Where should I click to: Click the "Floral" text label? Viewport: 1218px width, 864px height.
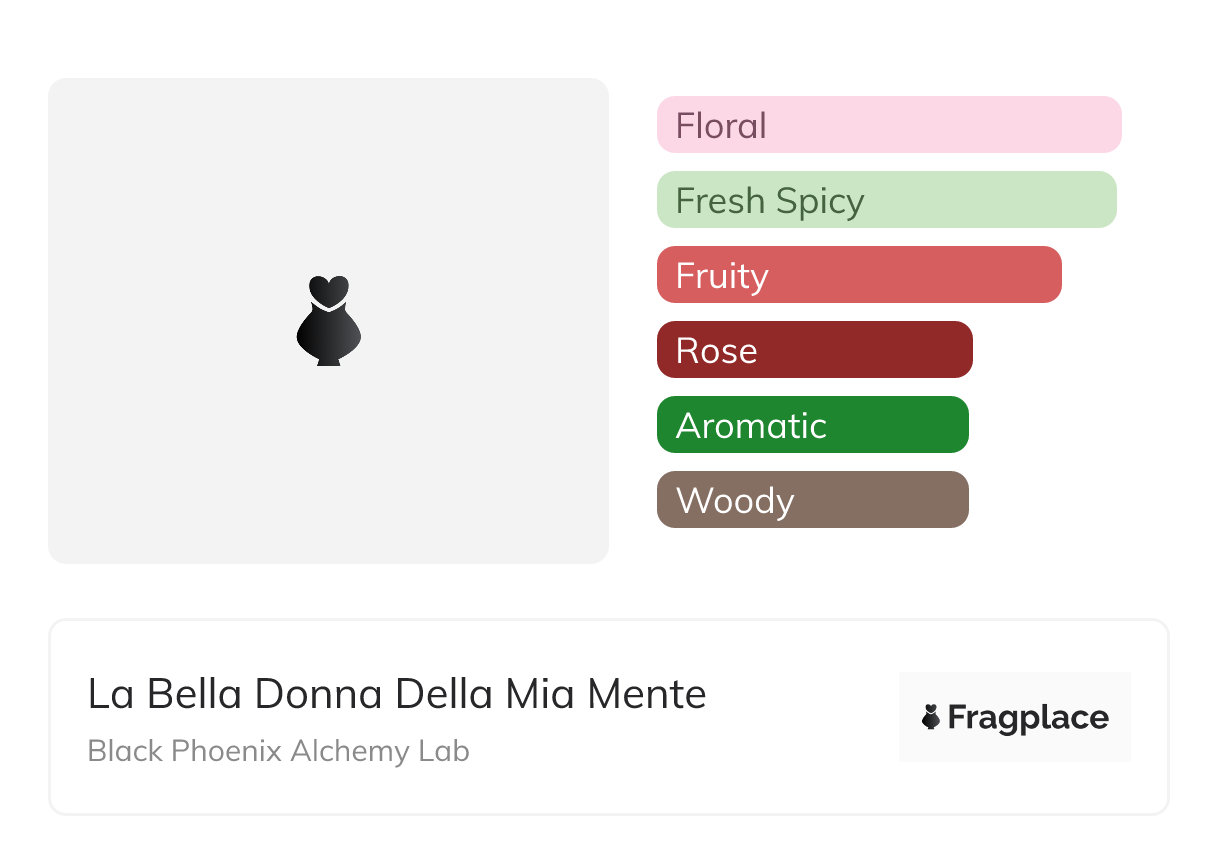pyautogui.click(x=721, y=126)
